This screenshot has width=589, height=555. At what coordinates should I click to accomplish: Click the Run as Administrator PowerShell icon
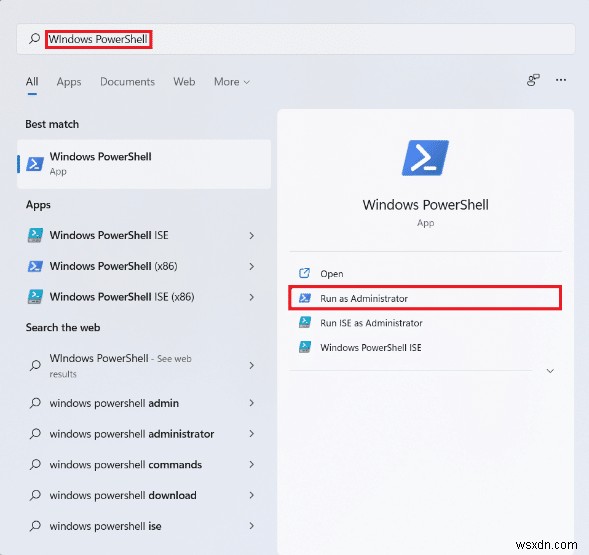pyautogui.click(x=305, y=298)
